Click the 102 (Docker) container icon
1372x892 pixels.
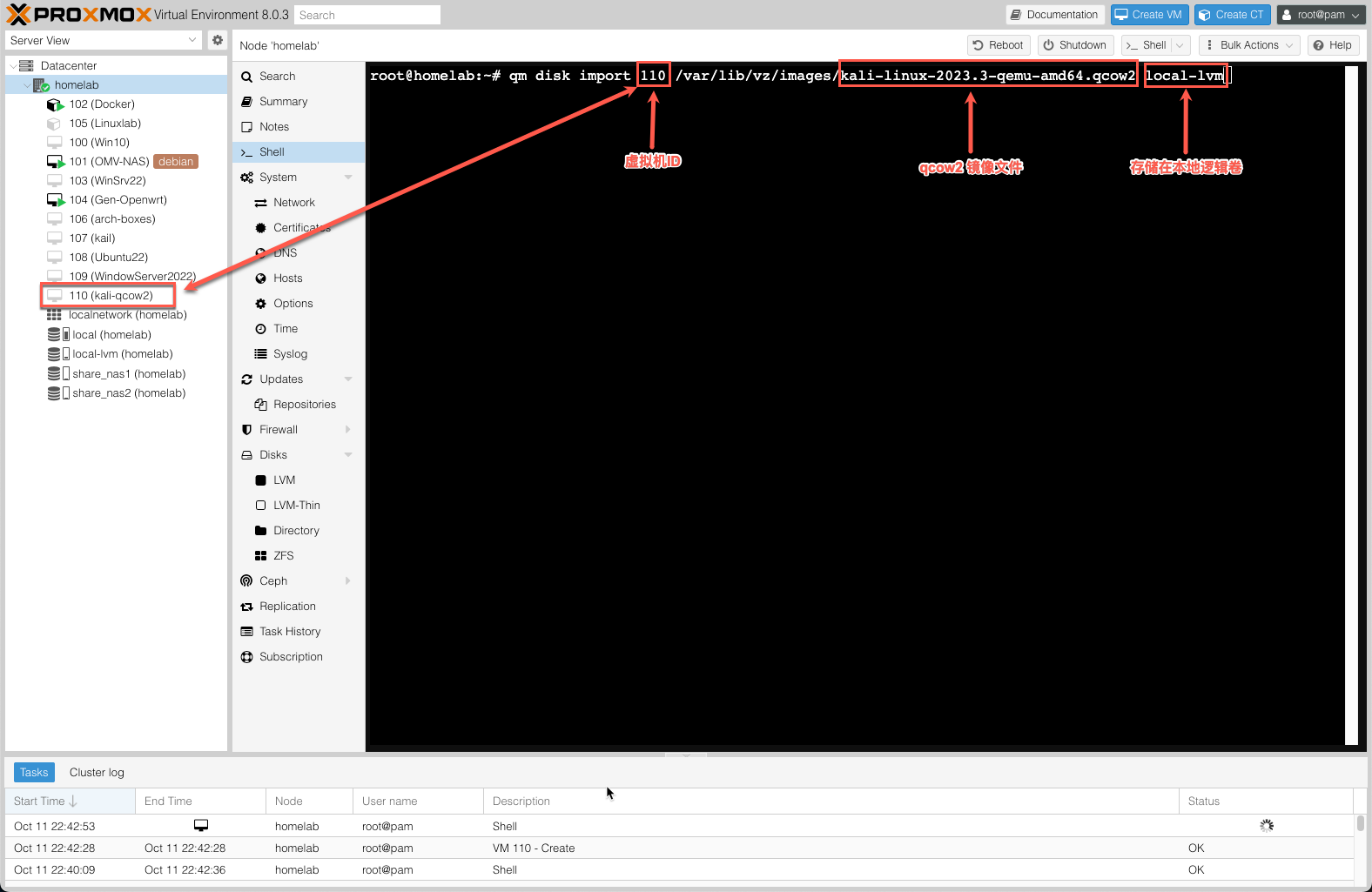pos(55,104)
